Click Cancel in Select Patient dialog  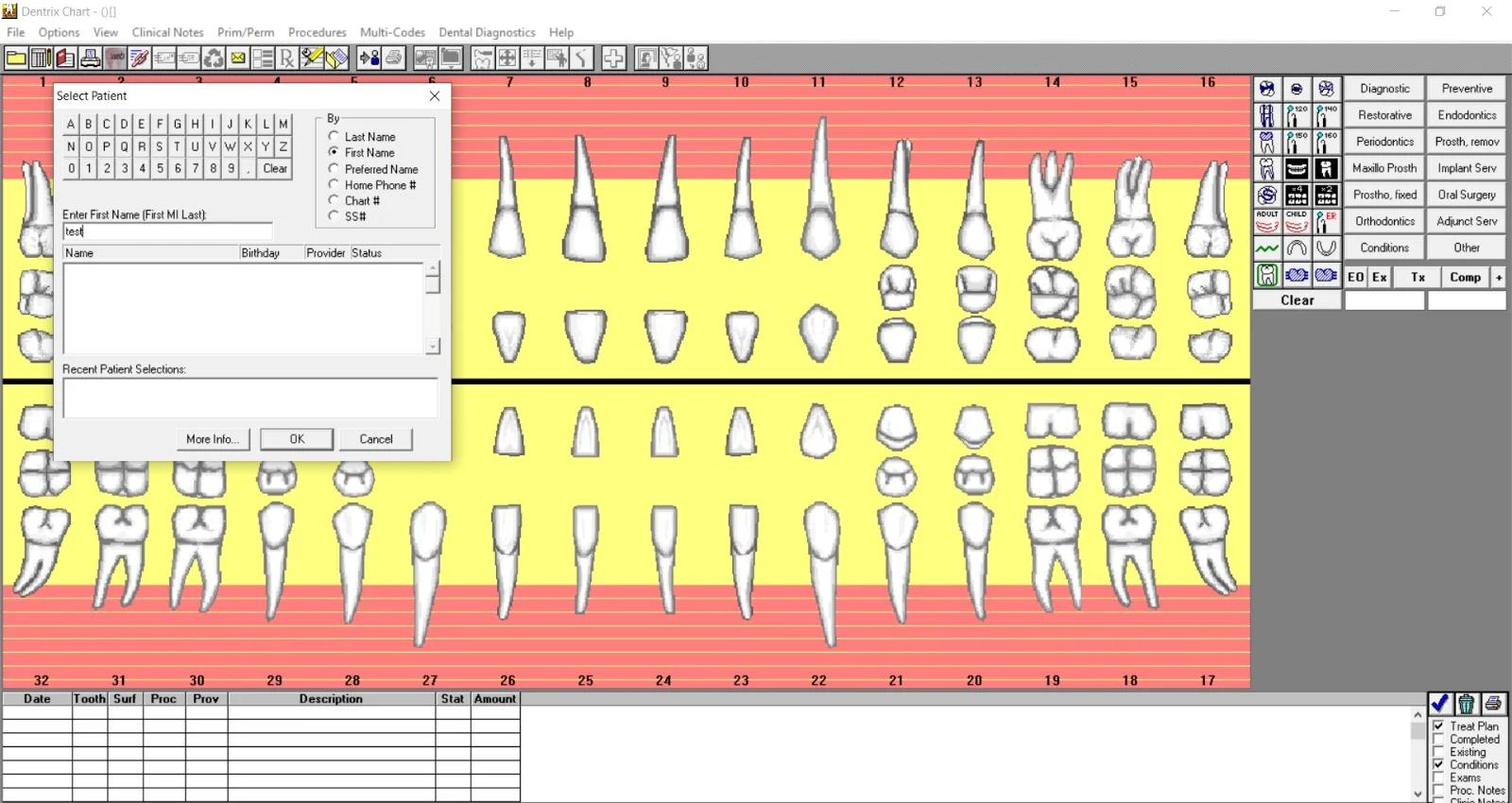(x=376, y=439)
